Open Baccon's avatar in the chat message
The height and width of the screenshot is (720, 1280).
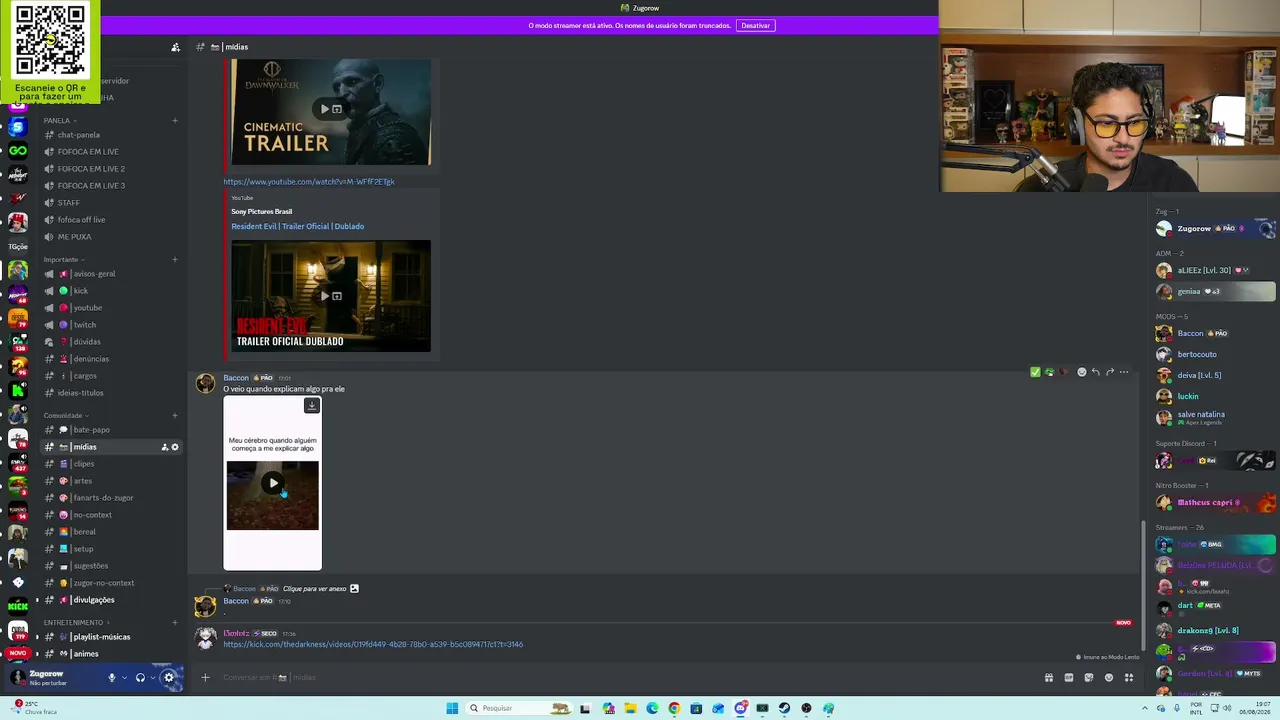[x=205, y=384]
